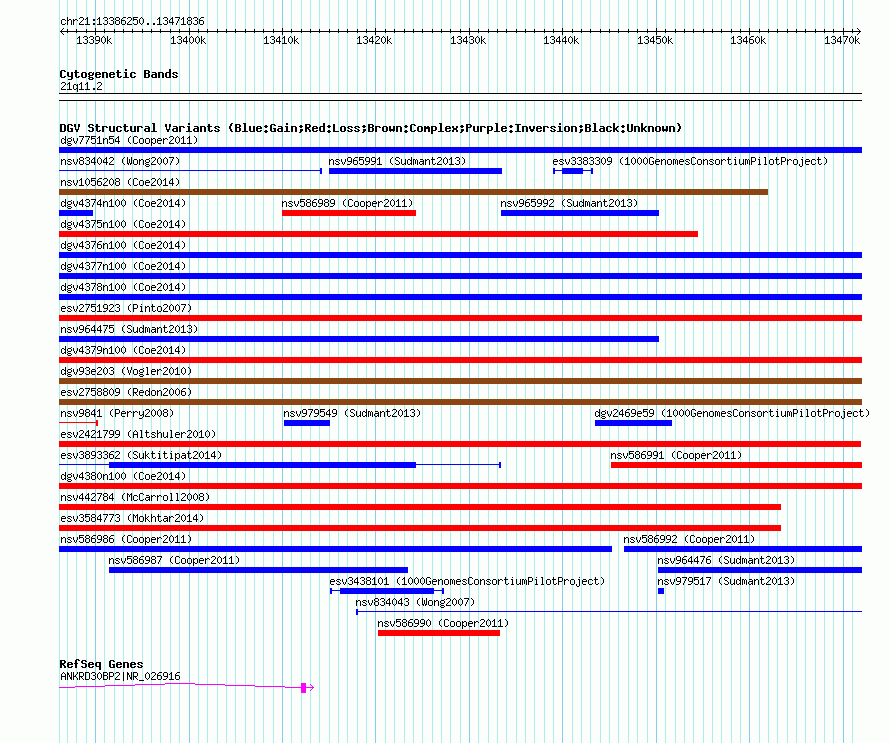
Task: Click the 13390k ruler tick label
Action: click(94, 40)
